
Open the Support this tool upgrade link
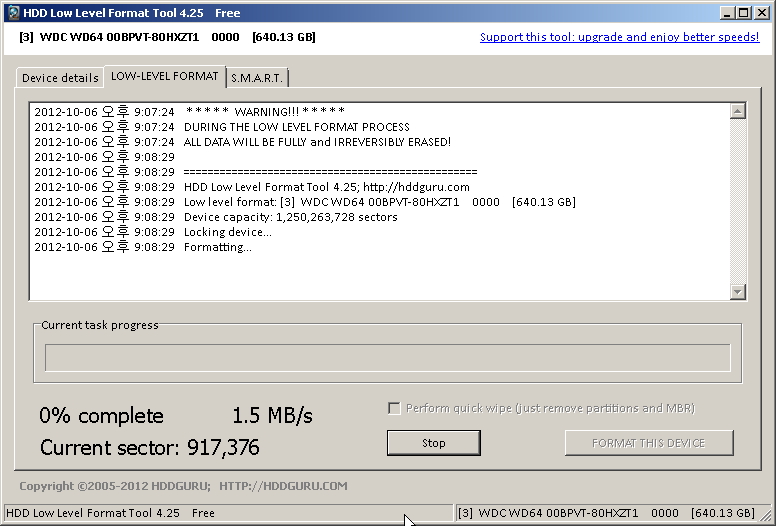619,37
